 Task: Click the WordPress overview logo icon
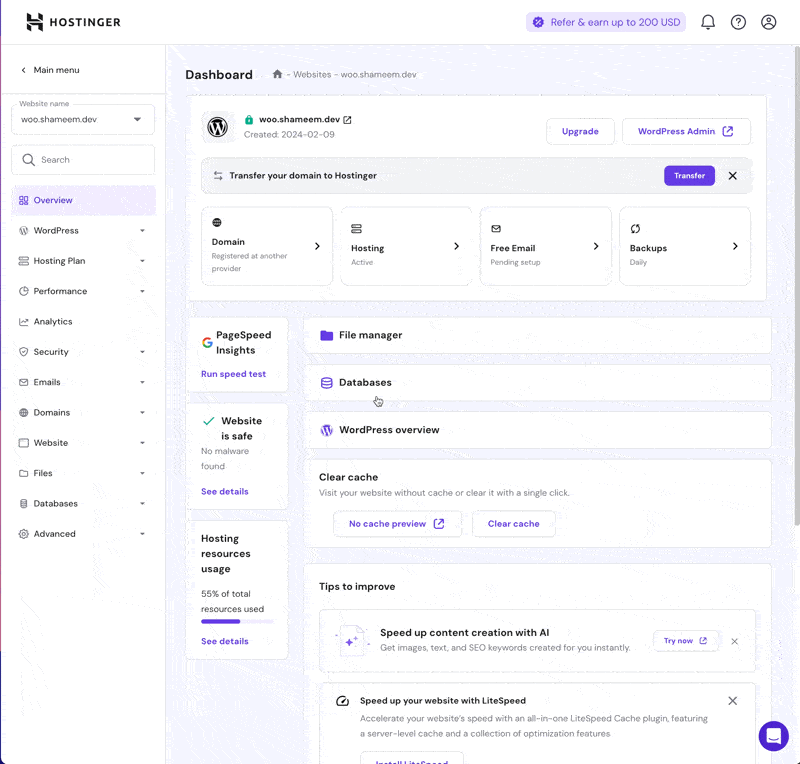327,430
